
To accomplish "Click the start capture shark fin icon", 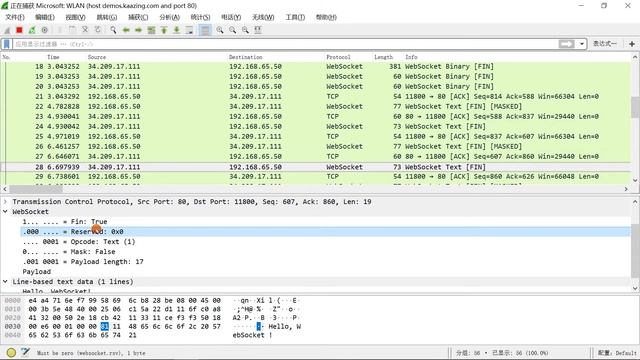I will (7, 30).
